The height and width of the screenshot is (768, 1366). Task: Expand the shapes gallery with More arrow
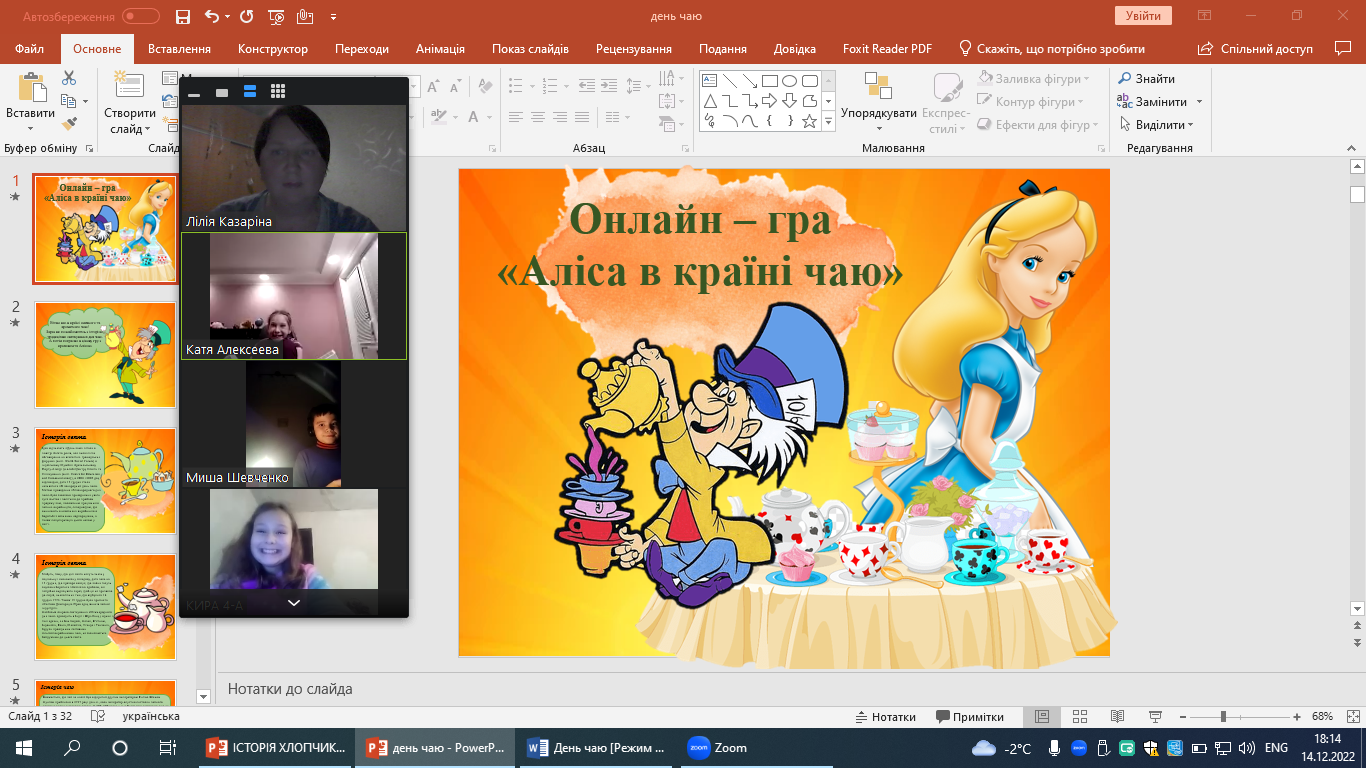(828, 121)
